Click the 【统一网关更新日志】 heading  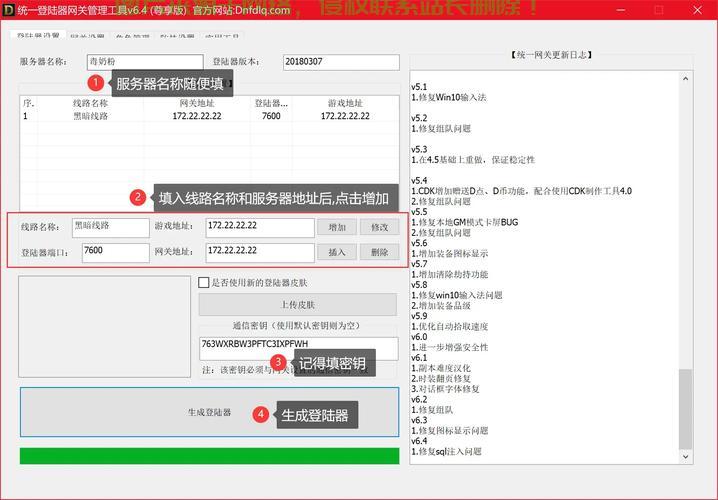(551, 55)
